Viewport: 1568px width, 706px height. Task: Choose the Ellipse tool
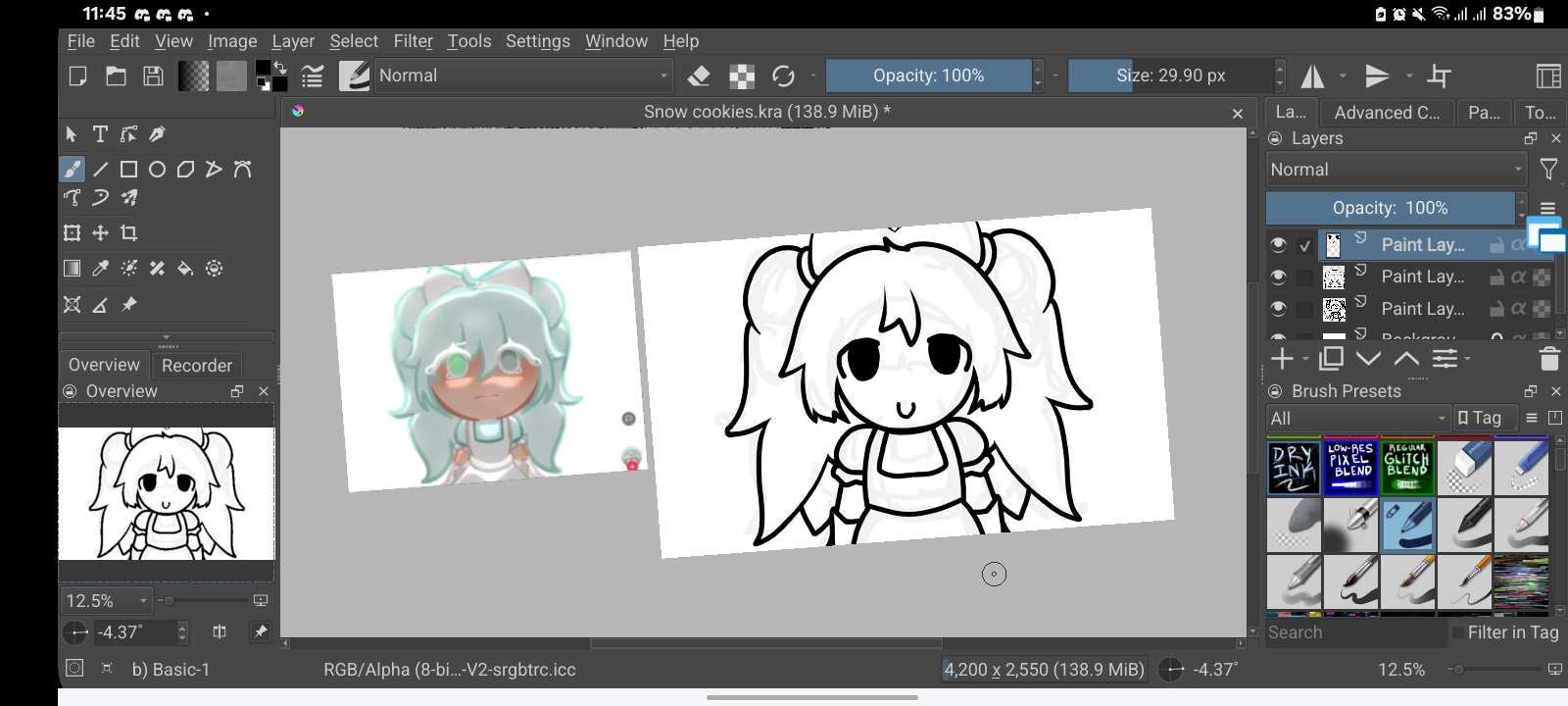pos(157,170)
